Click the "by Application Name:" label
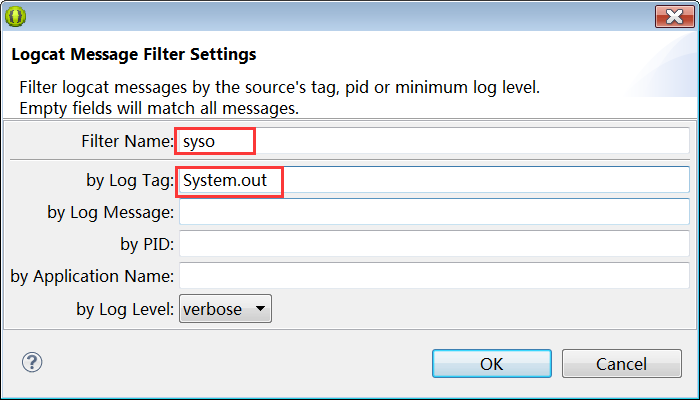The image size is (700, 400). (92, 276)
